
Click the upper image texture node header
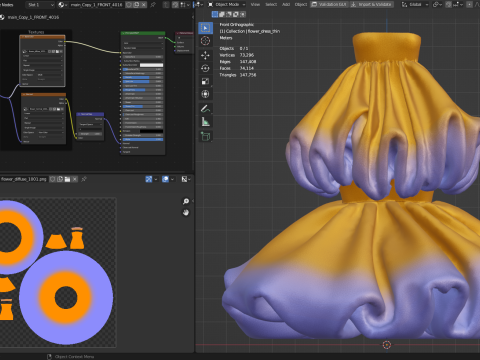click(42, 37)
